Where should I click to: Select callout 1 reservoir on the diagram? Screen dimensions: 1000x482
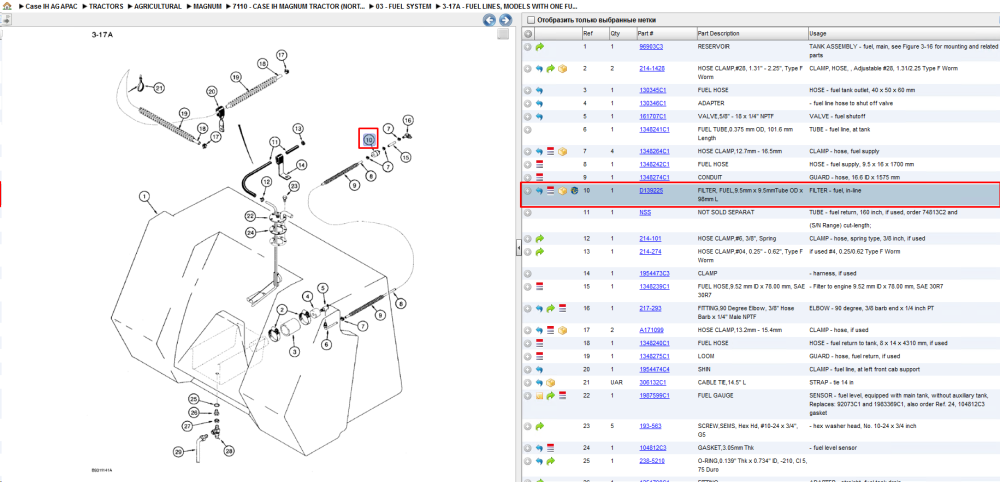(x=145, y=196)
